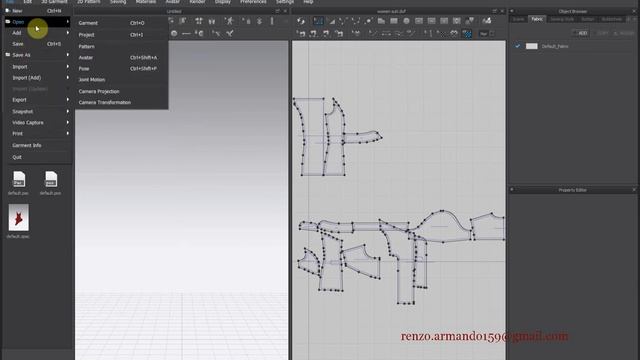
Task: Expand the Import submenu arrow
Action: (x=68, y=67)
